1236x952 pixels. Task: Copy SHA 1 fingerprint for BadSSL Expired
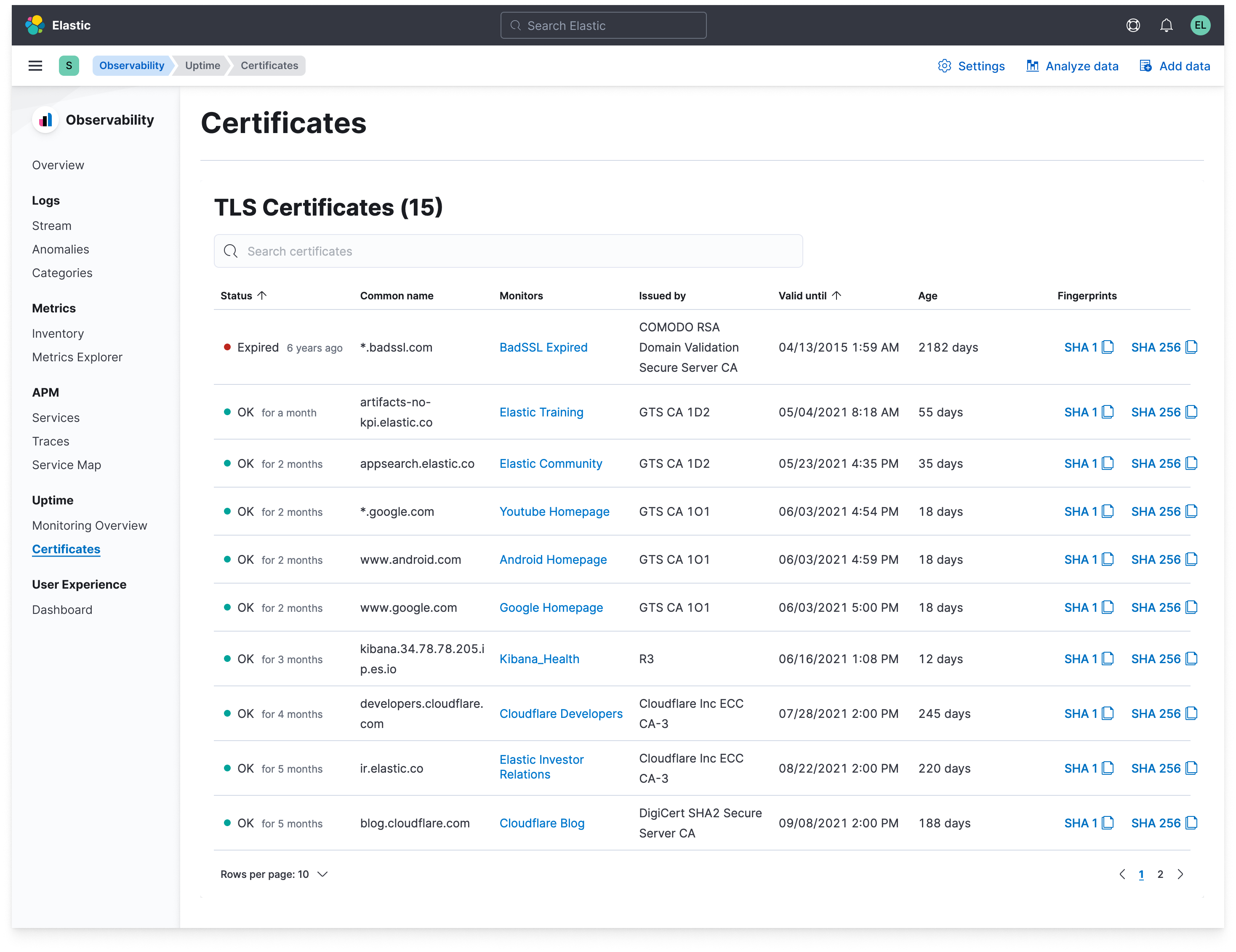[x=1108, y=347]
